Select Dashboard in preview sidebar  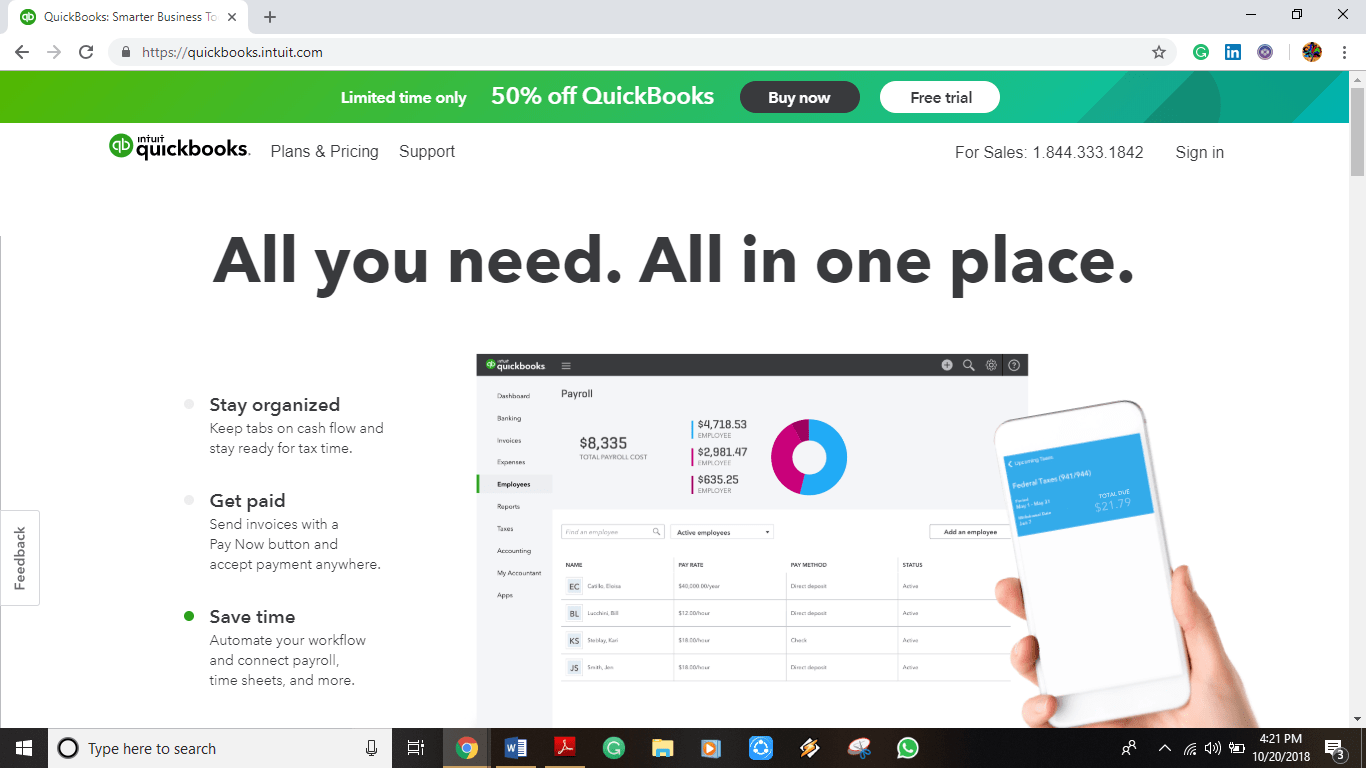coord(514,396)
